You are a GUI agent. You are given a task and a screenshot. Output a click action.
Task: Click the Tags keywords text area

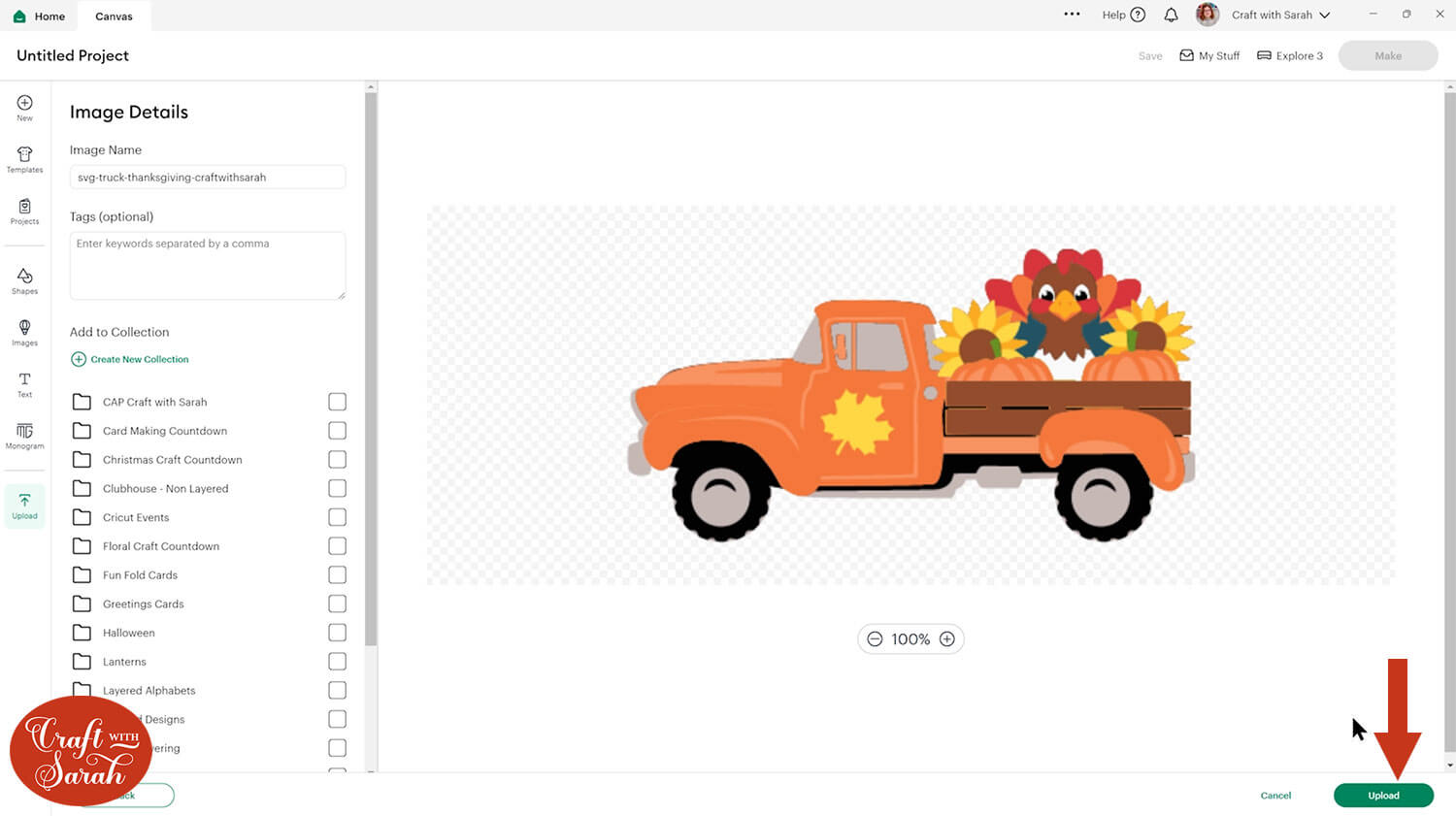point(208,265)
